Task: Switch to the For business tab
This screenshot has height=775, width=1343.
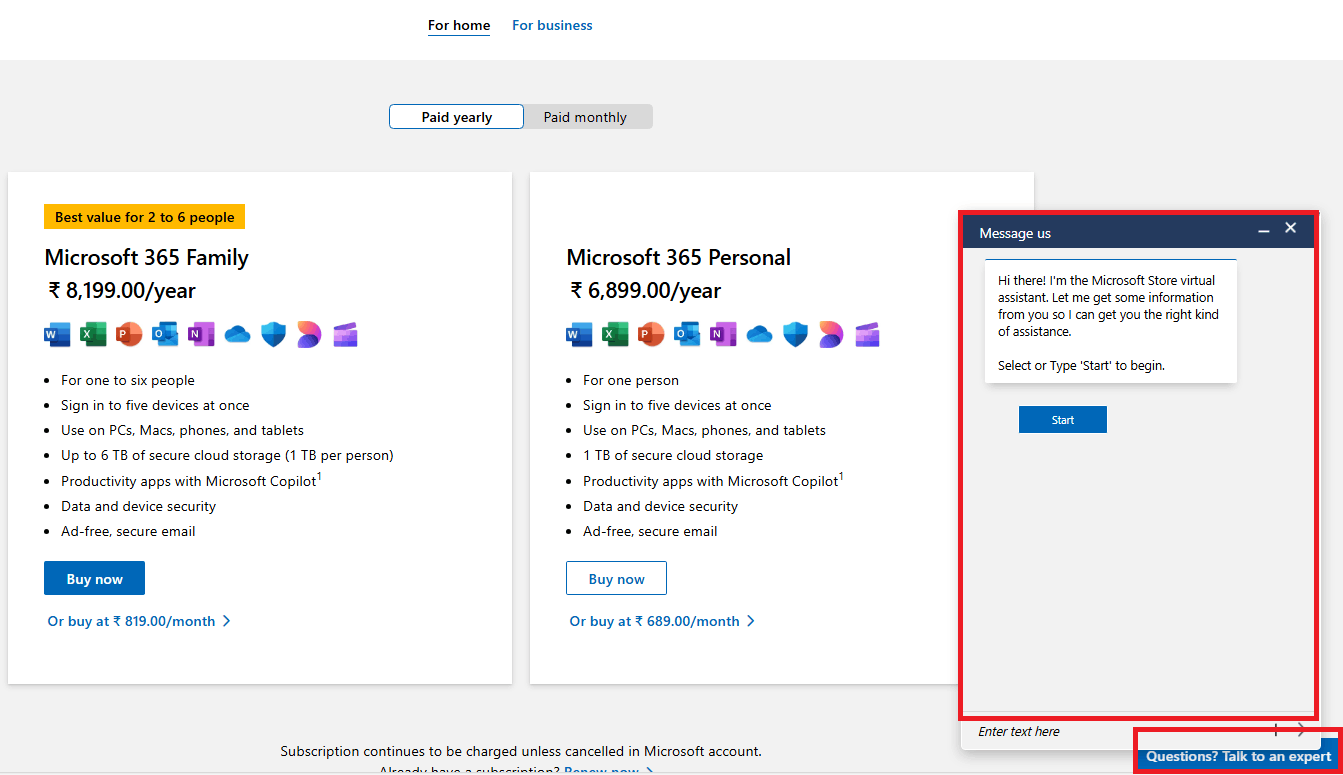Action: coord(552,26)
